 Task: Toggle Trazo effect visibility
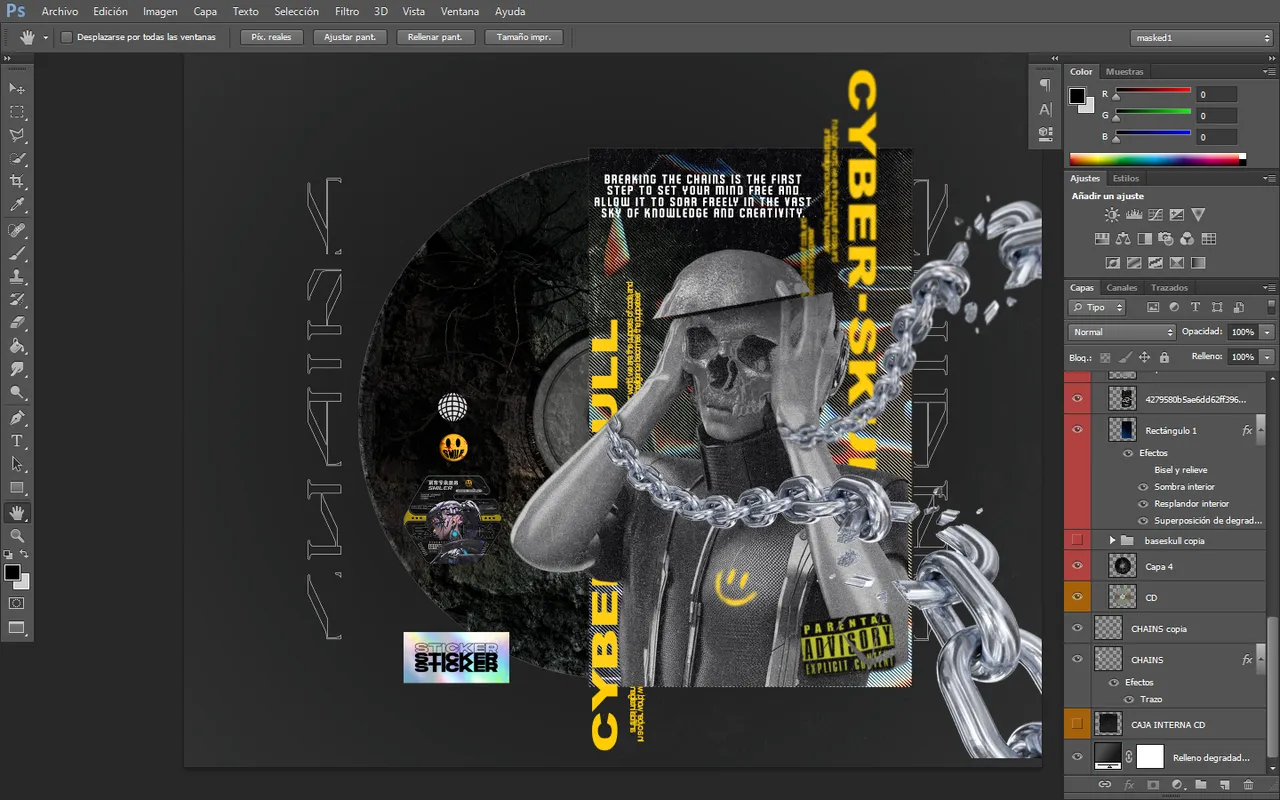click(x=1129, y=699)
